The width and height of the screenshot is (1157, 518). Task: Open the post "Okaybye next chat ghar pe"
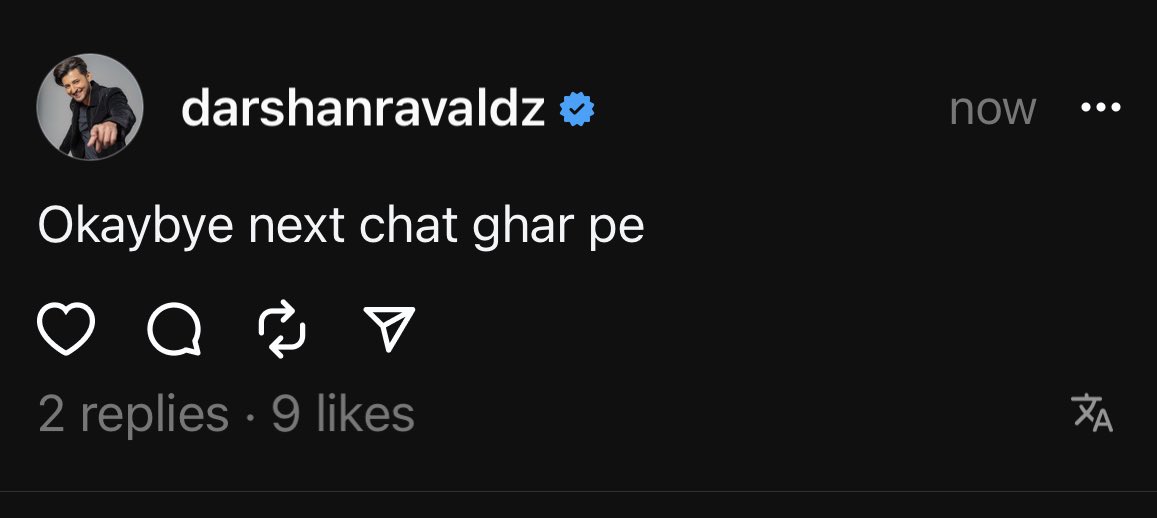tap(341, 225)
